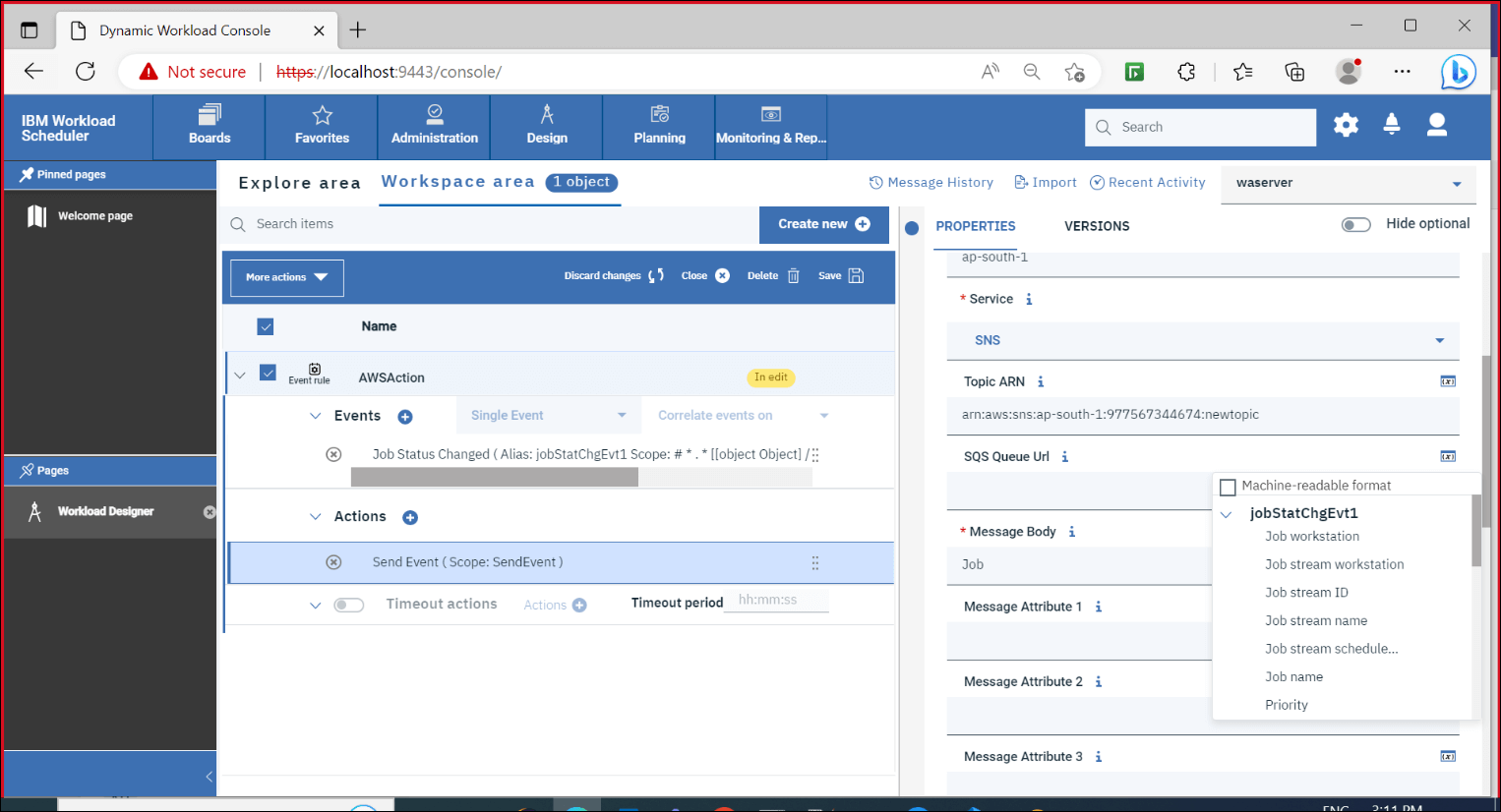Open the Administration menu

point(435,127)
